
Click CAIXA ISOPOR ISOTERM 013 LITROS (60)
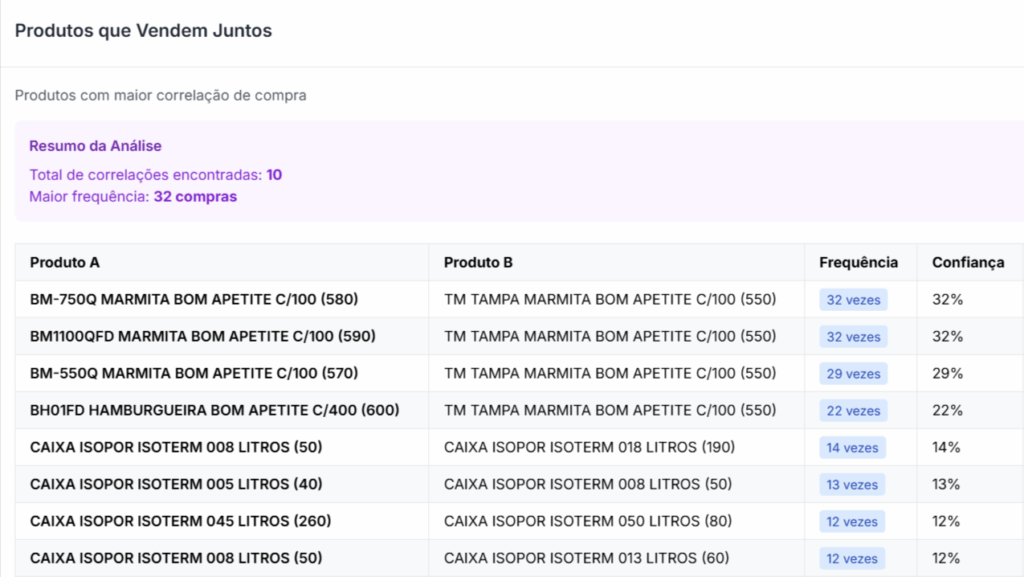(x=587, y=558)
